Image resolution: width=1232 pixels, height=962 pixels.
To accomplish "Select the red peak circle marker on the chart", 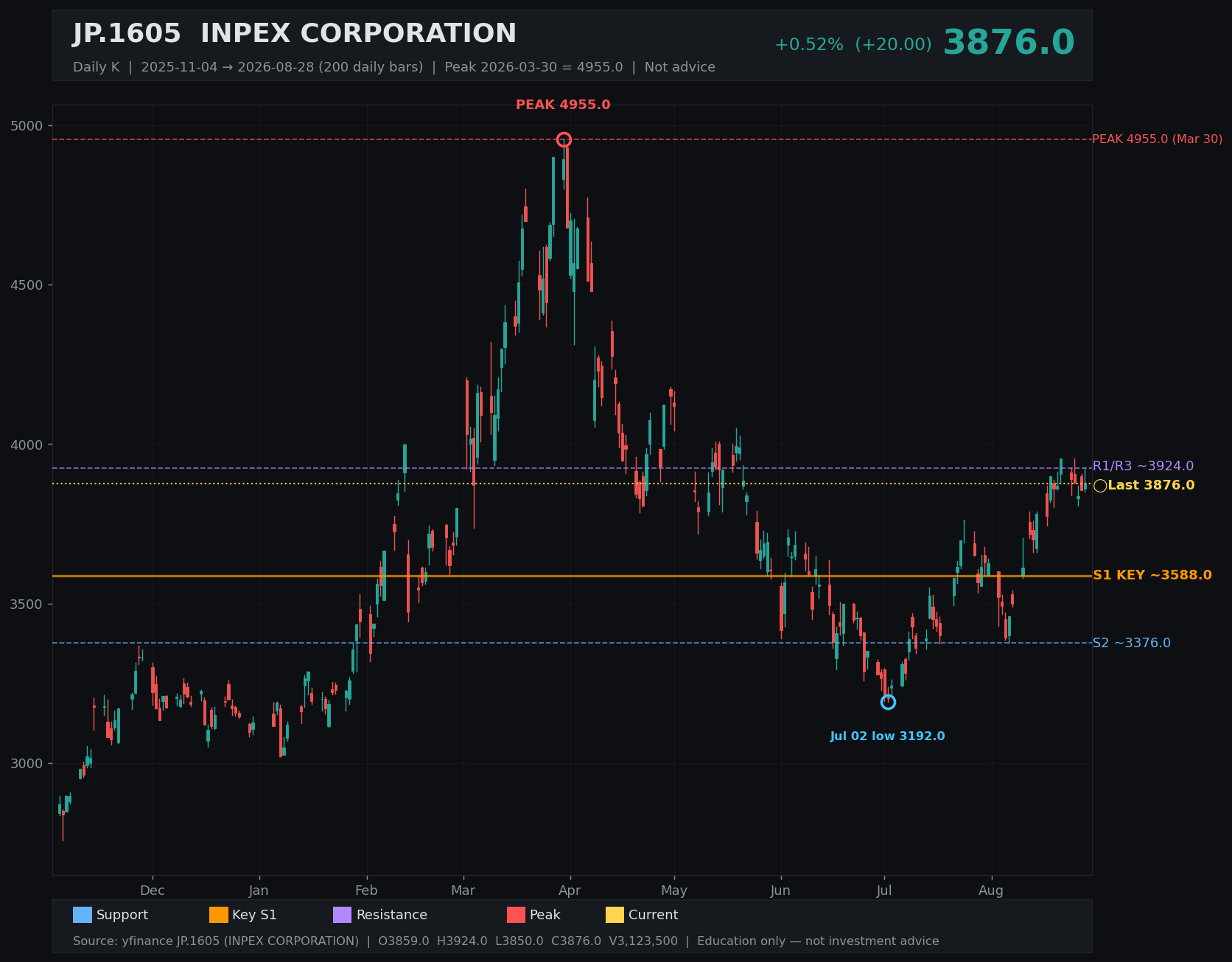I will 564,139.
